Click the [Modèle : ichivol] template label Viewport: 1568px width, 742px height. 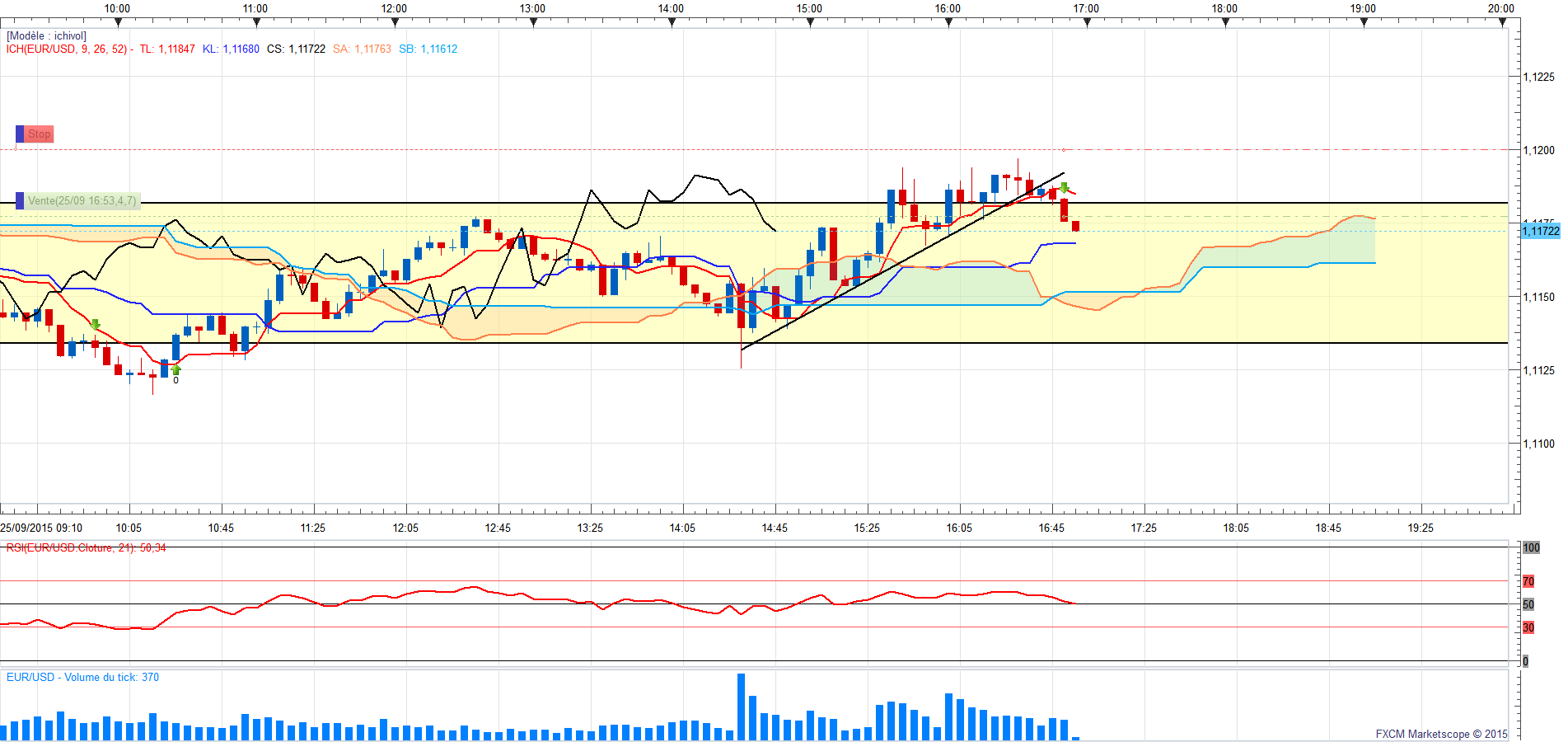[x=46, y=36]
